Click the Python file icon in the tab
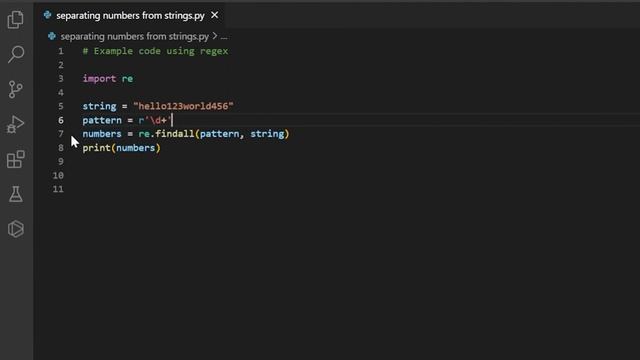Screen dimensions: 640x360 [47, 16]
